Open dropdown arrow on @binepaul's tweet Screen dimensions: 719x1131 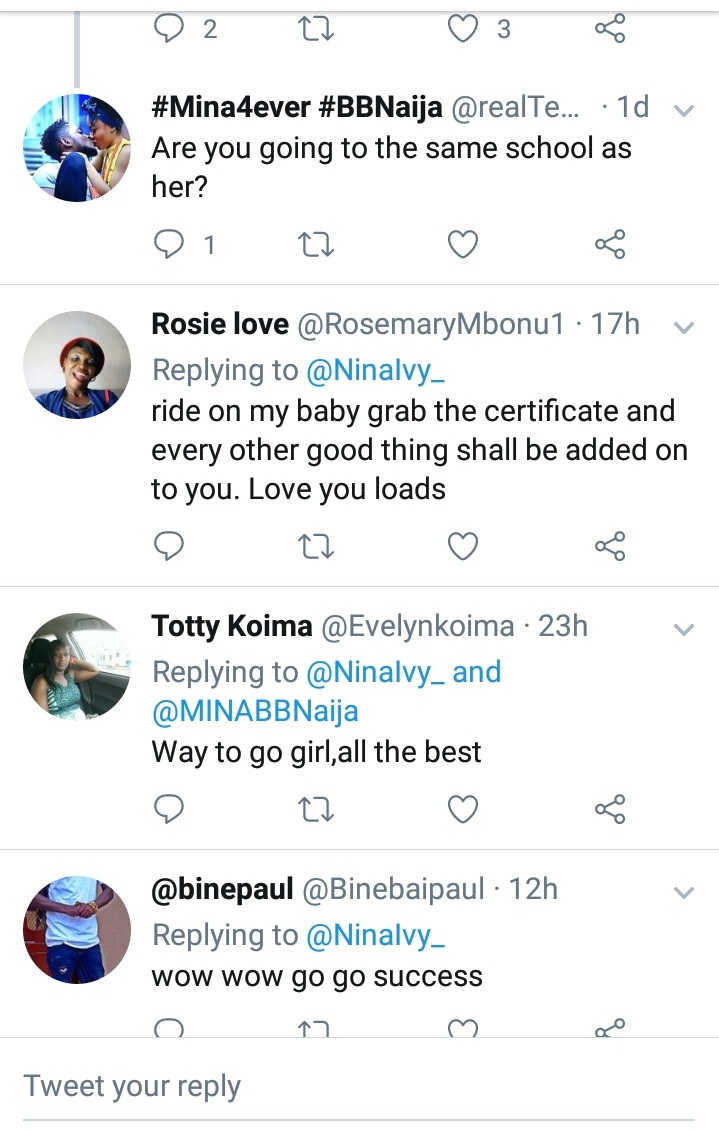tap(684, 891)
